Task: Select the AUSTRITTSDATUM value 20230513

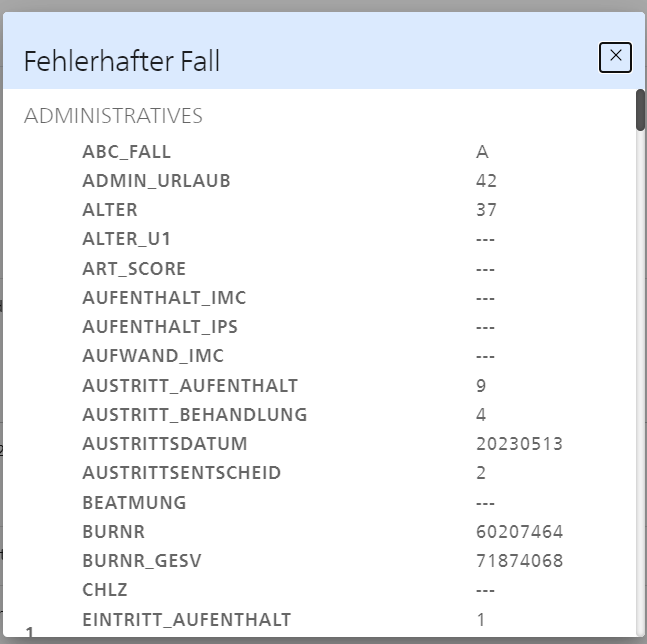Action: pyautogui.click(x=519, y=444)
